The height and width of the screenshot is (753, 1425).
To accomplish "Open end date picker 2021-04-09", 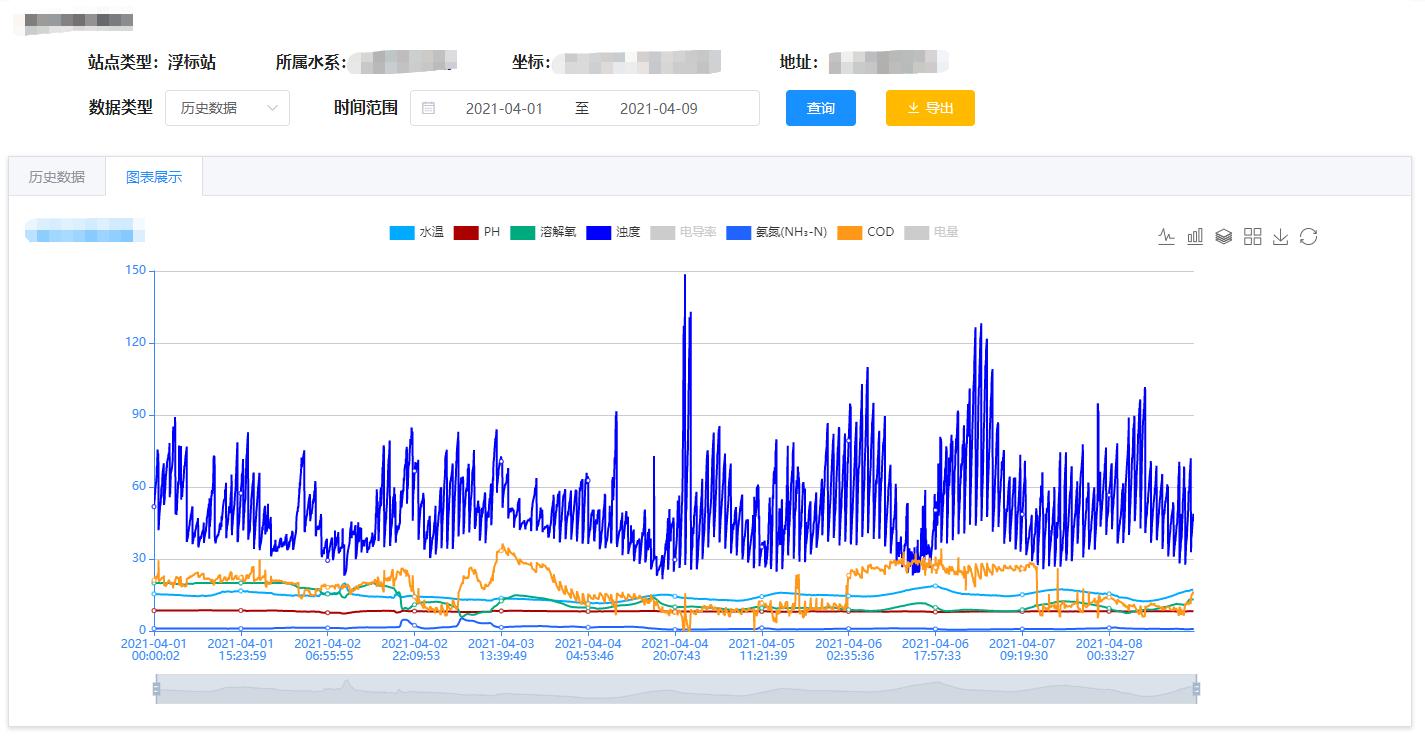I will click(658, 108).
